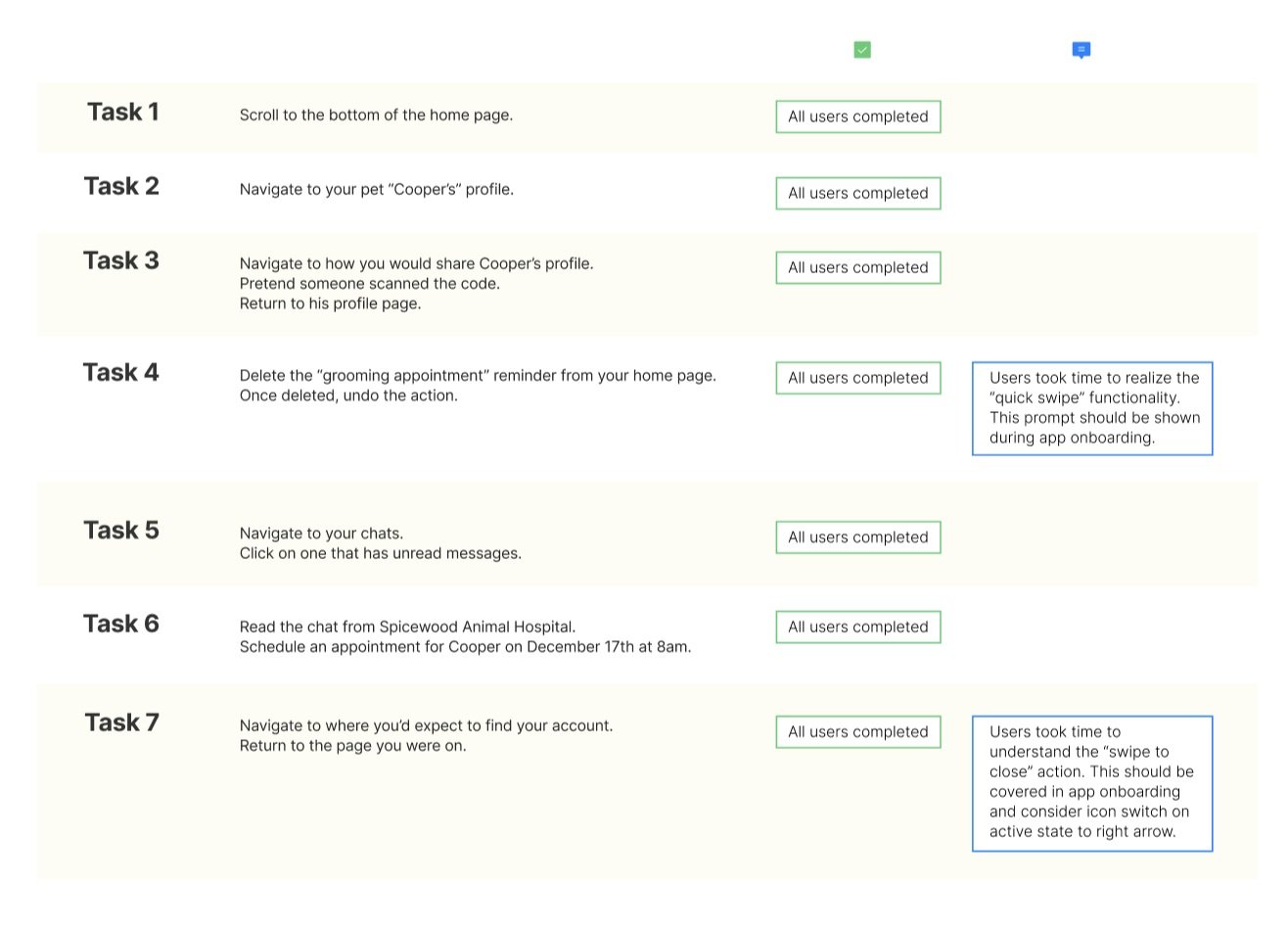Open the quick swipe functionality comment box
Viewport: 1288px width, 930px height.
pyautogui.click(x=1092, y=408)
